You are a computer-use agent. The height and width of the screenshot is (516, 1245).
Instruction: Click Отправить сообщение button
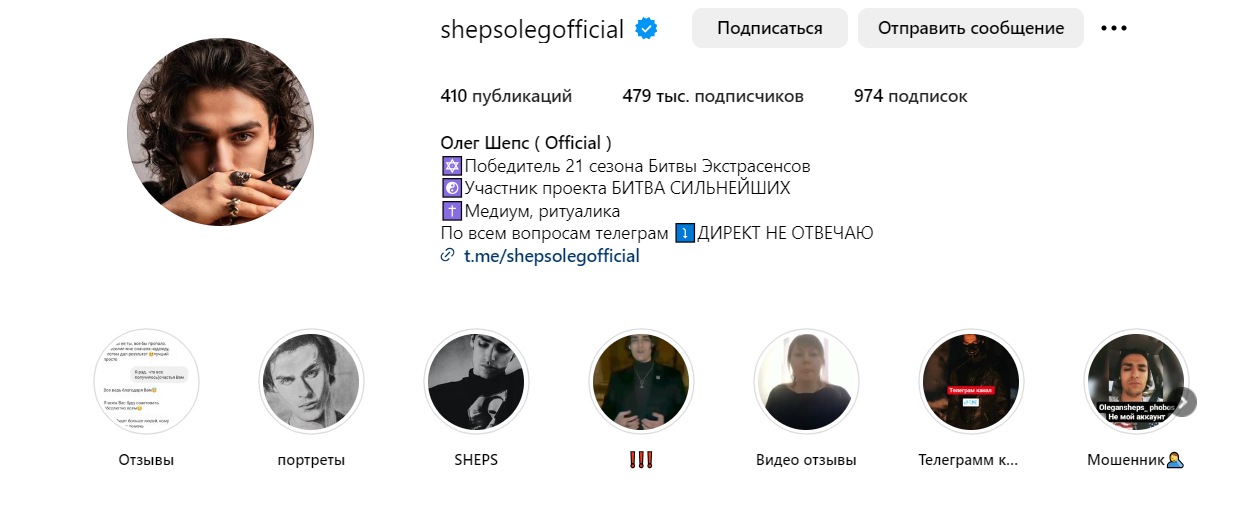(x=971, y=28)
